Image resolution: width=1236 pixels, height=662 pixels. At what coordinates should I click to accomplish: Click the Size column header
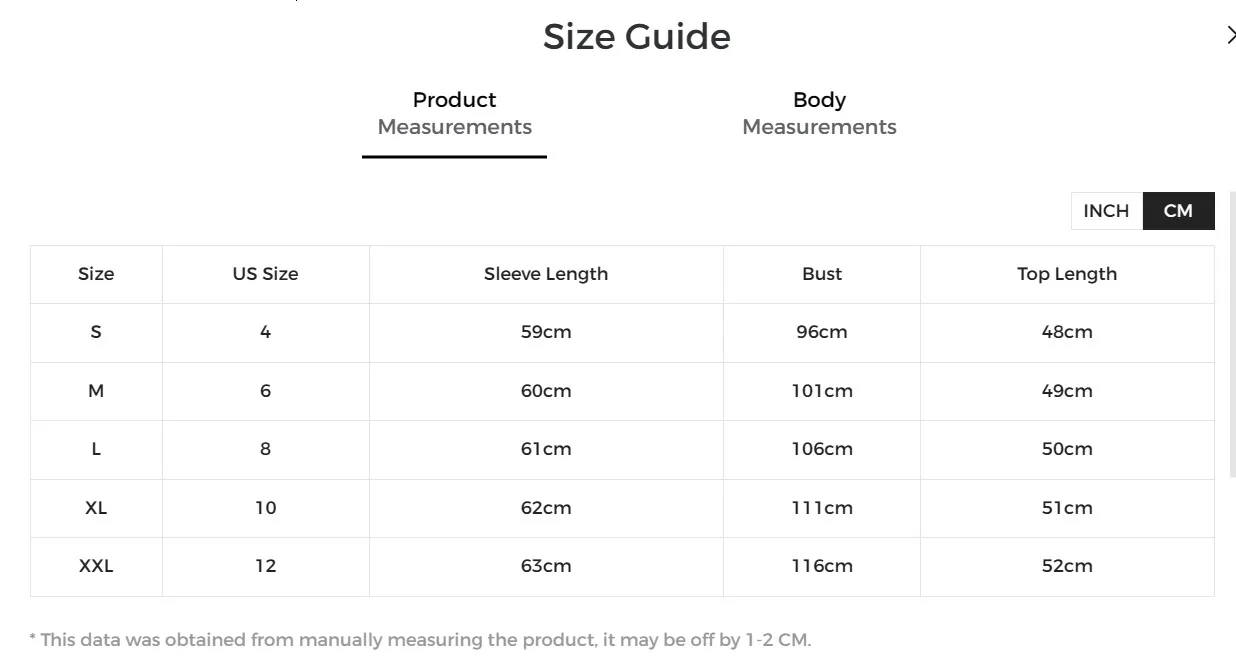(96, 274)
